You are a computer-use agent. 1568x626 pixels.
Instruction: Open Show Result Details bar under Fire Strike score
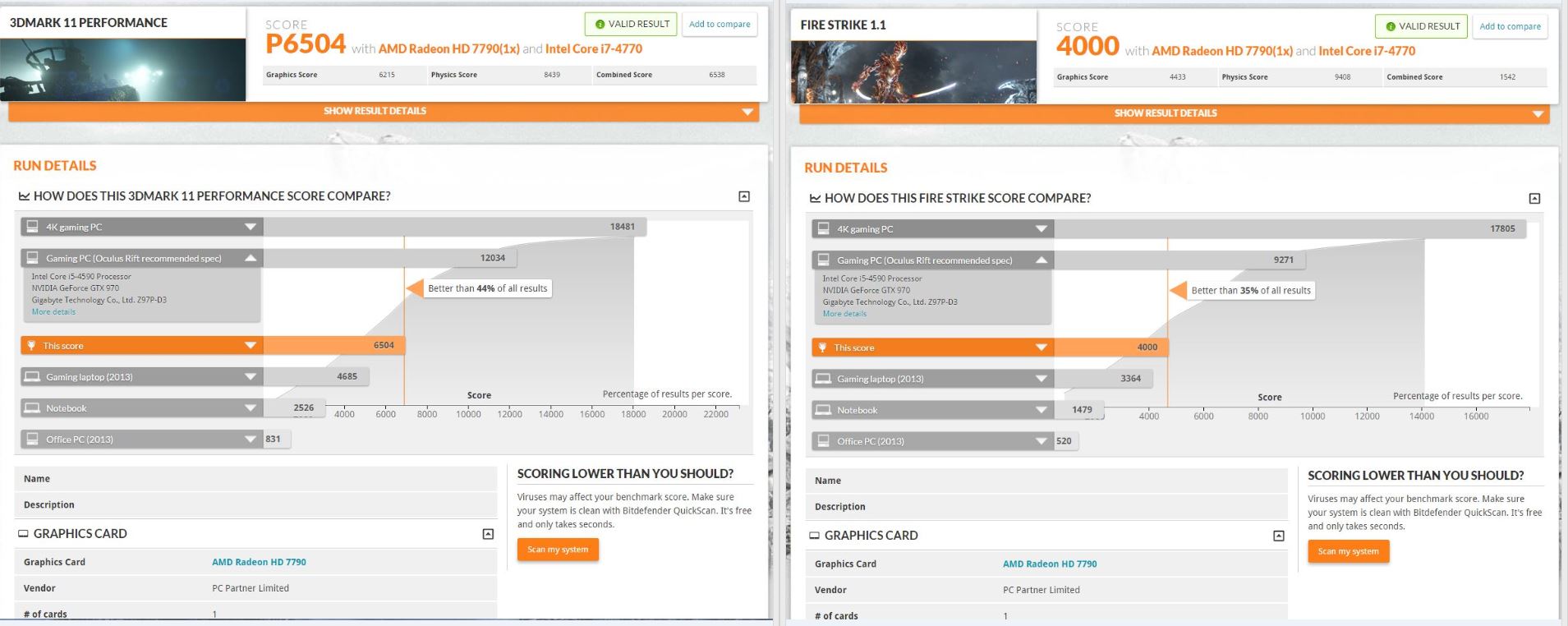click(x=1166, y=113)
